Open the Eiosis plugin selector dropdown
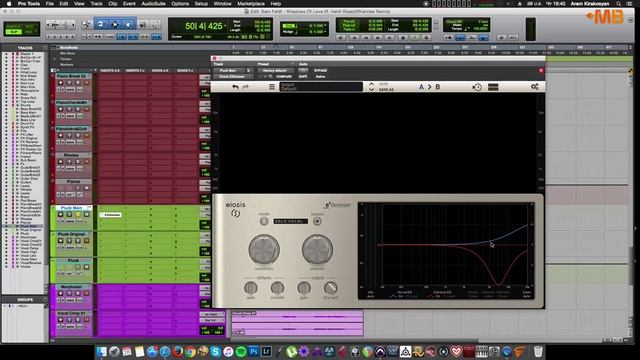640x360 pixels. pos(232,76)
